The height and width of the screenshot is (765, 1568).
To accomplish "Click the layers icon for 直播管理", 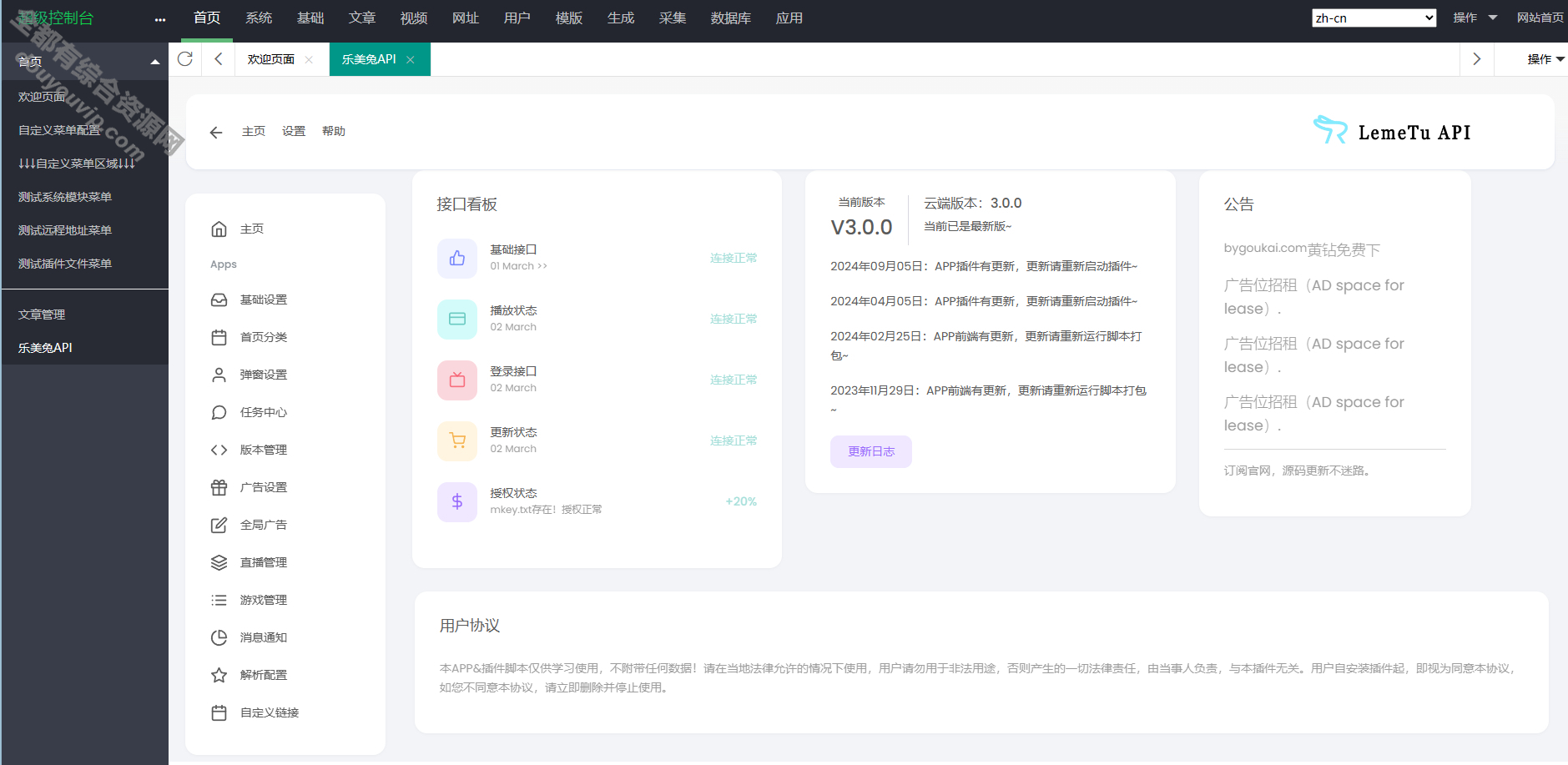I will tap(219, 562).
